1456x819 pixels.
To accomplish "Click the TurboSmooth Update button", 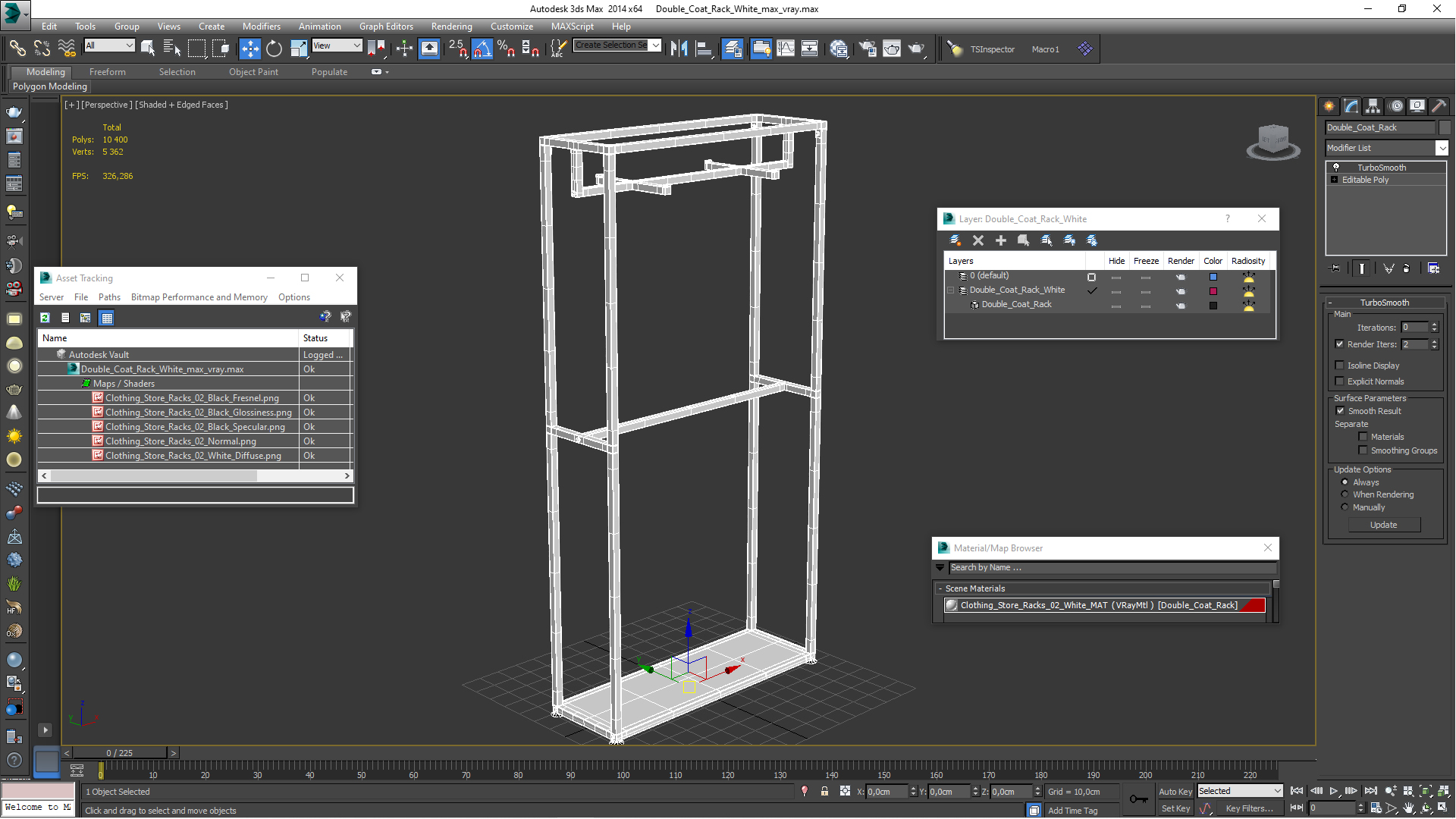I will pos(1384,525).
